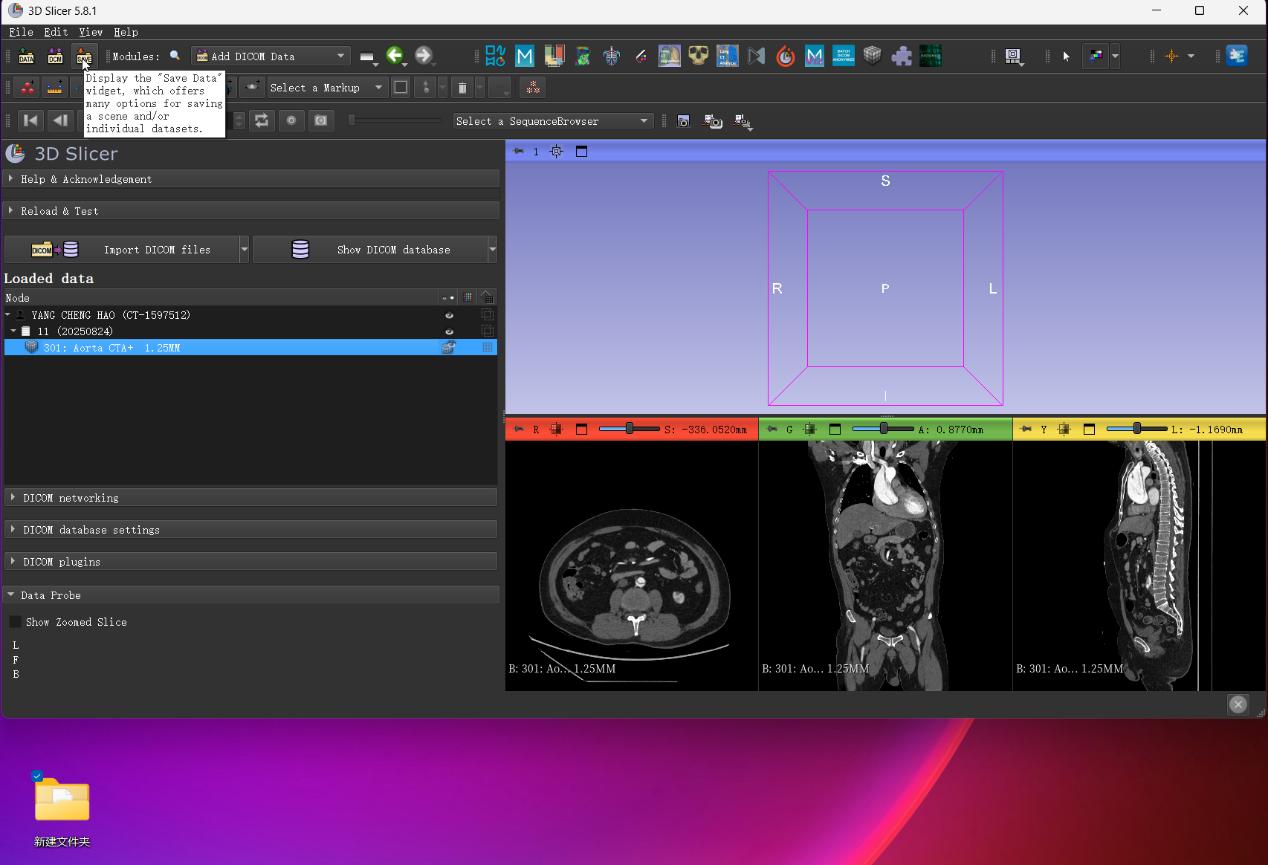Toggle visibility of 301: Aorta CTA+ volume
The image size is (1268, 865).
(449, 347)
